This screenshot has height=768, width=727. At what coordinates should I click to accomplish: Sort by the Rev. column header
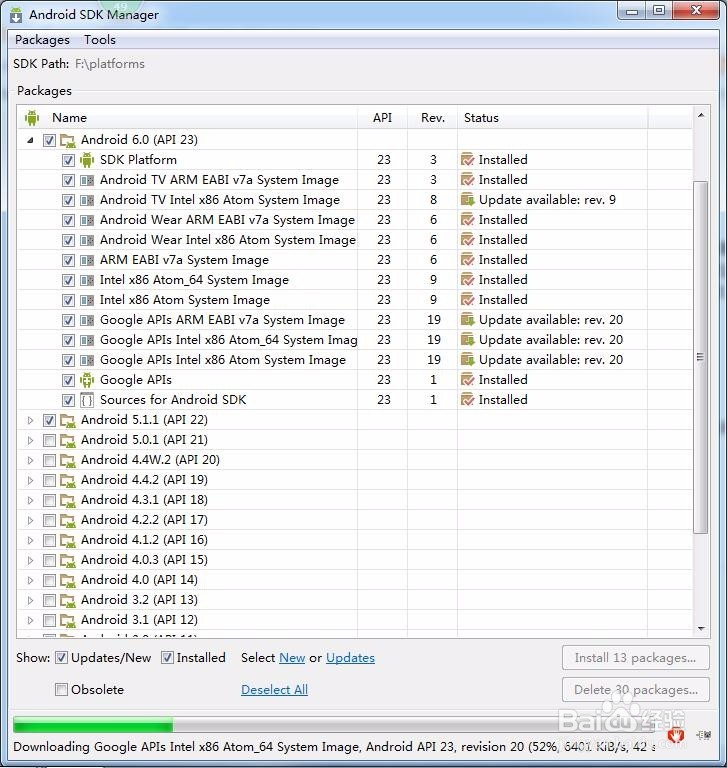(433, 118)
